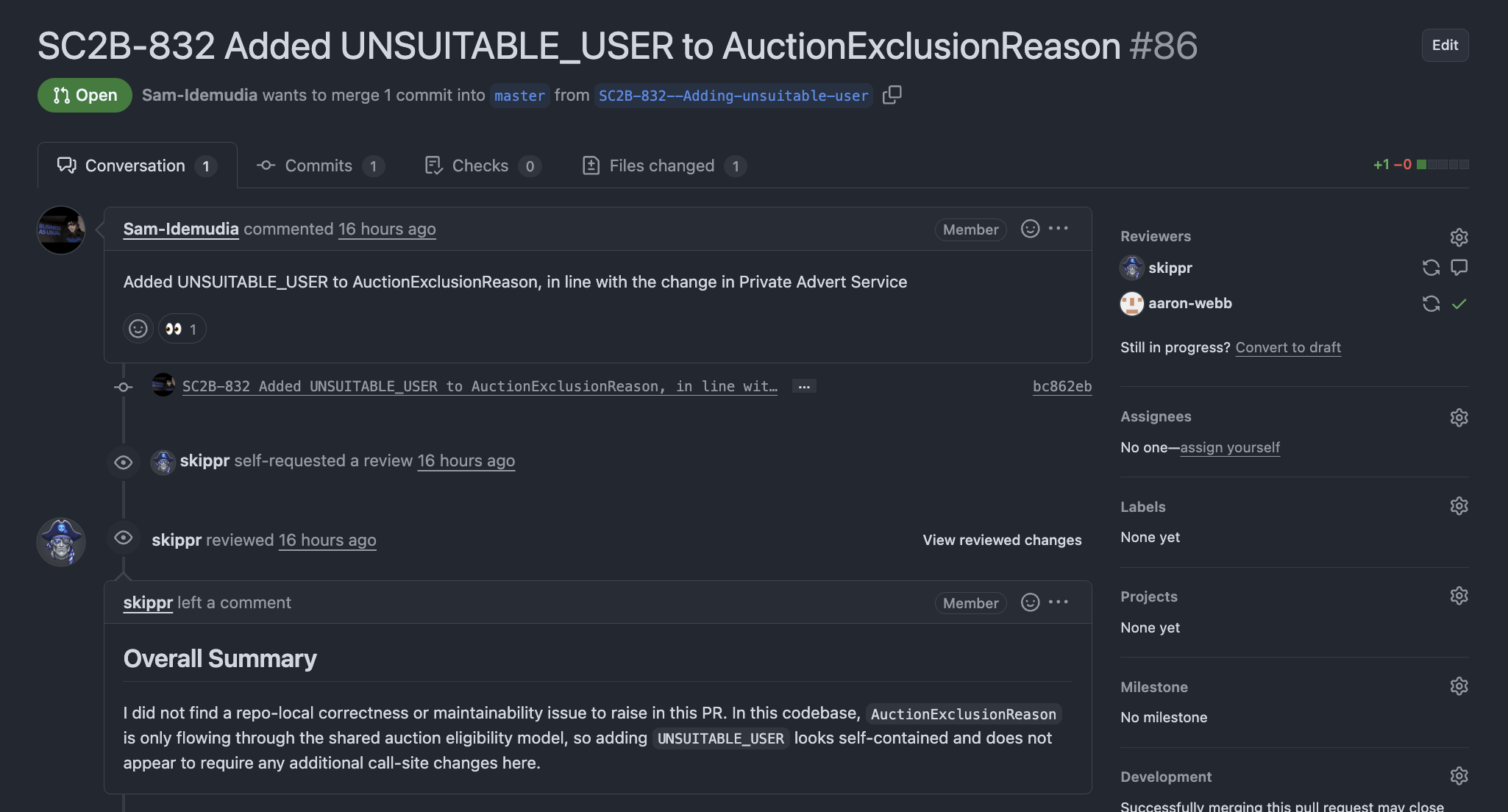Click Convert to draft link
This screenshot has width=1508, height=812.
(x=1287, y=347)
